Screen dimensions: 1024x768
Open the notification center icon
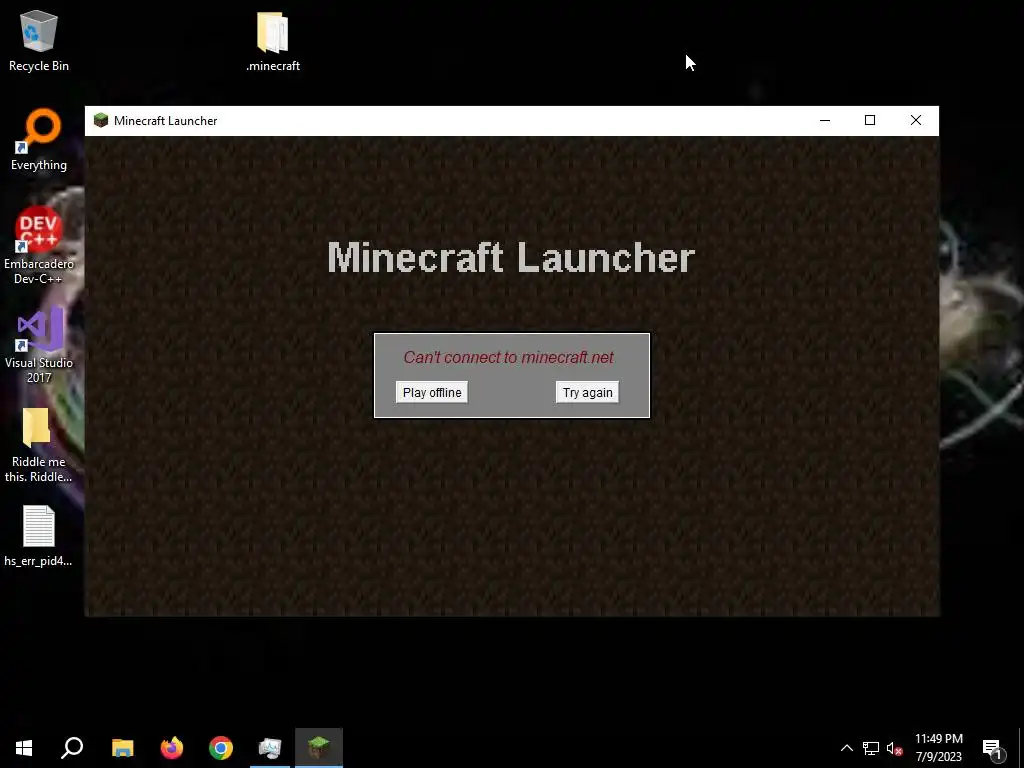[992, 748]
